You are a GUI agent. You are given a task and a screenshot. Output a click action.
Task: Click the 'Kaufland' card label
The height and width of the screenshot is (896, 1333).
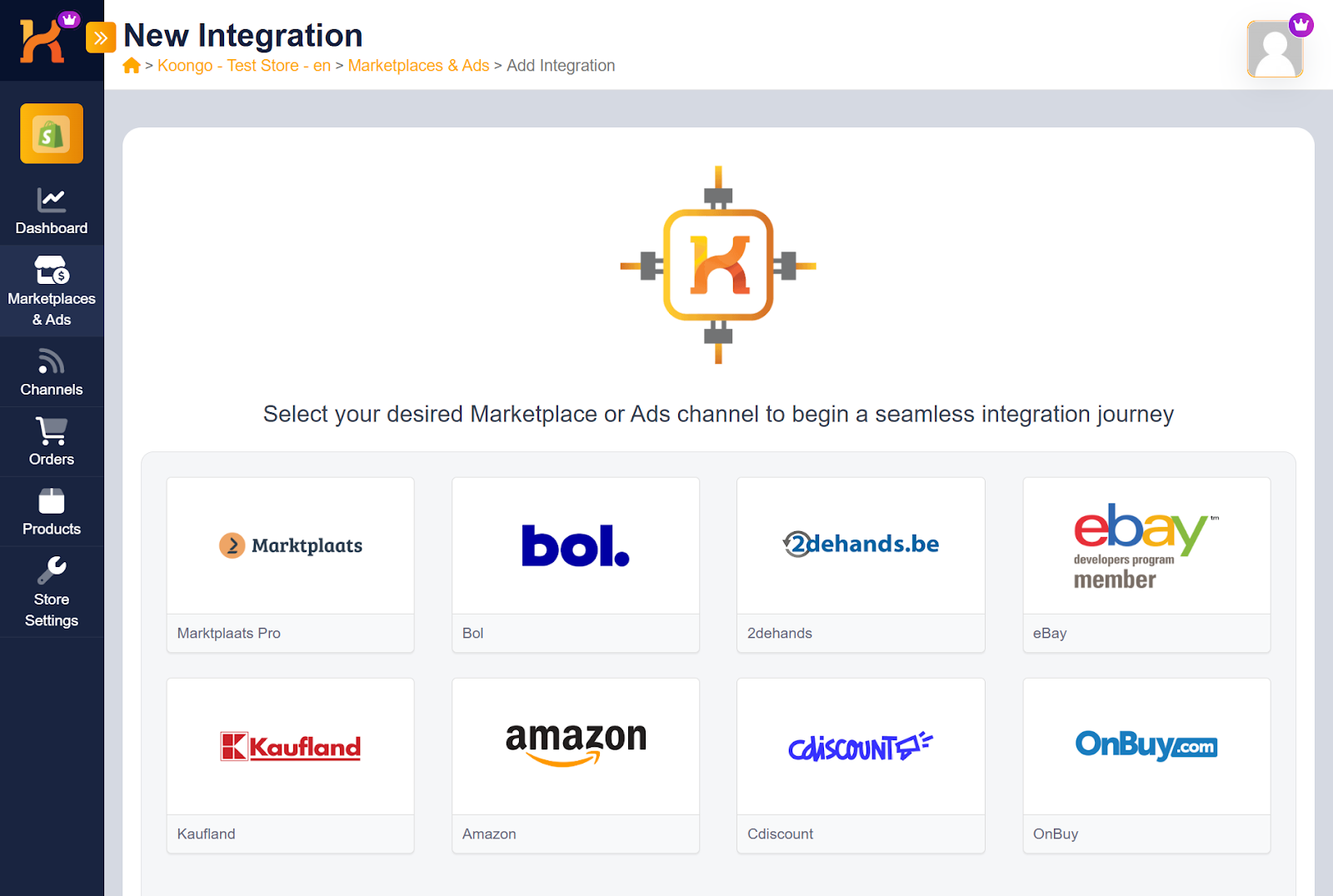[206, 834]
